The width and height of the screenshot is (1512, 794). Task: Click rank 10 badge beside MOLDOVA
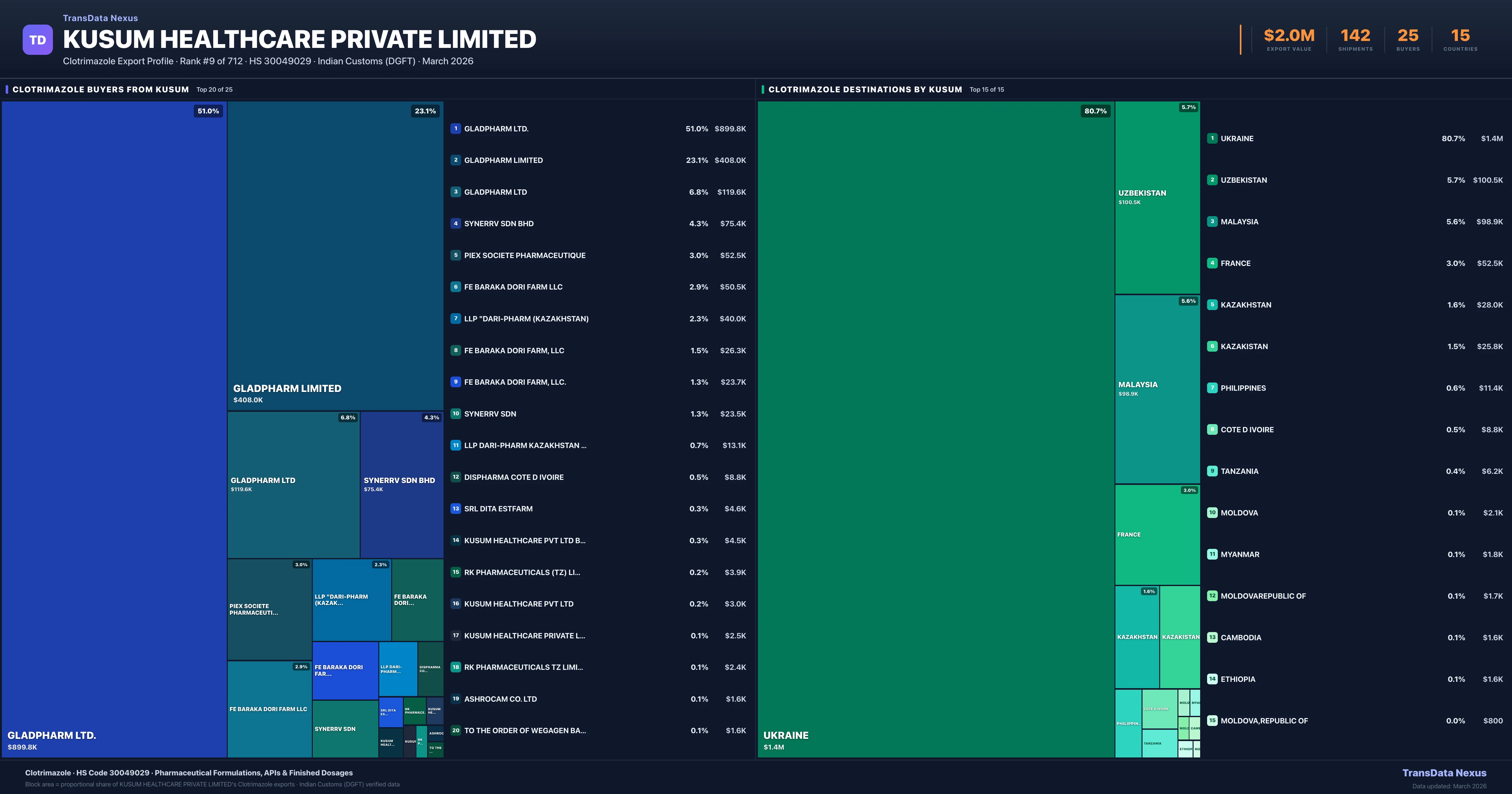pyautogui.click(x=1212, y=513)
